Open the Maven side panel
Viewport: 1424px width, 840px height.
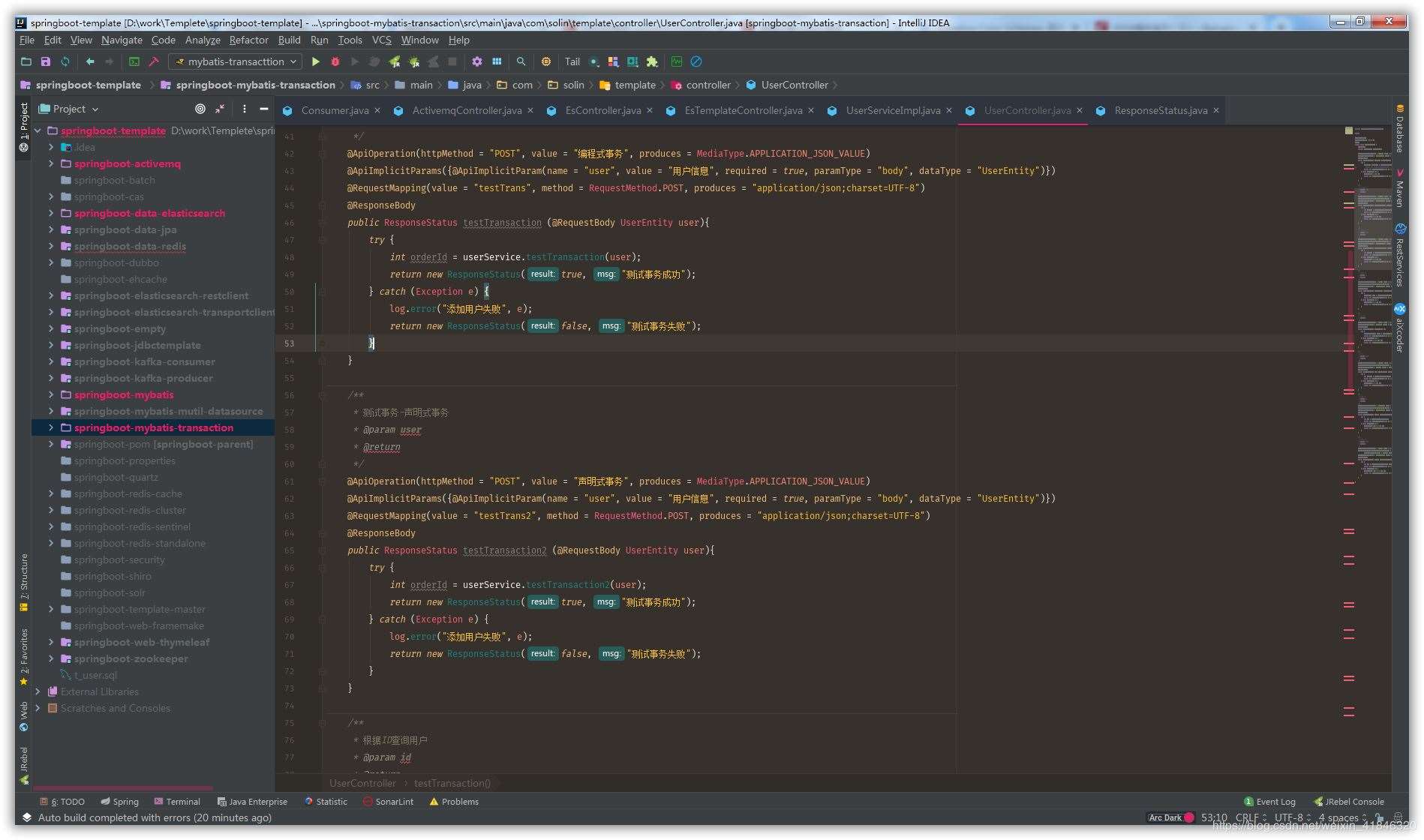(x=1400, y=193)
